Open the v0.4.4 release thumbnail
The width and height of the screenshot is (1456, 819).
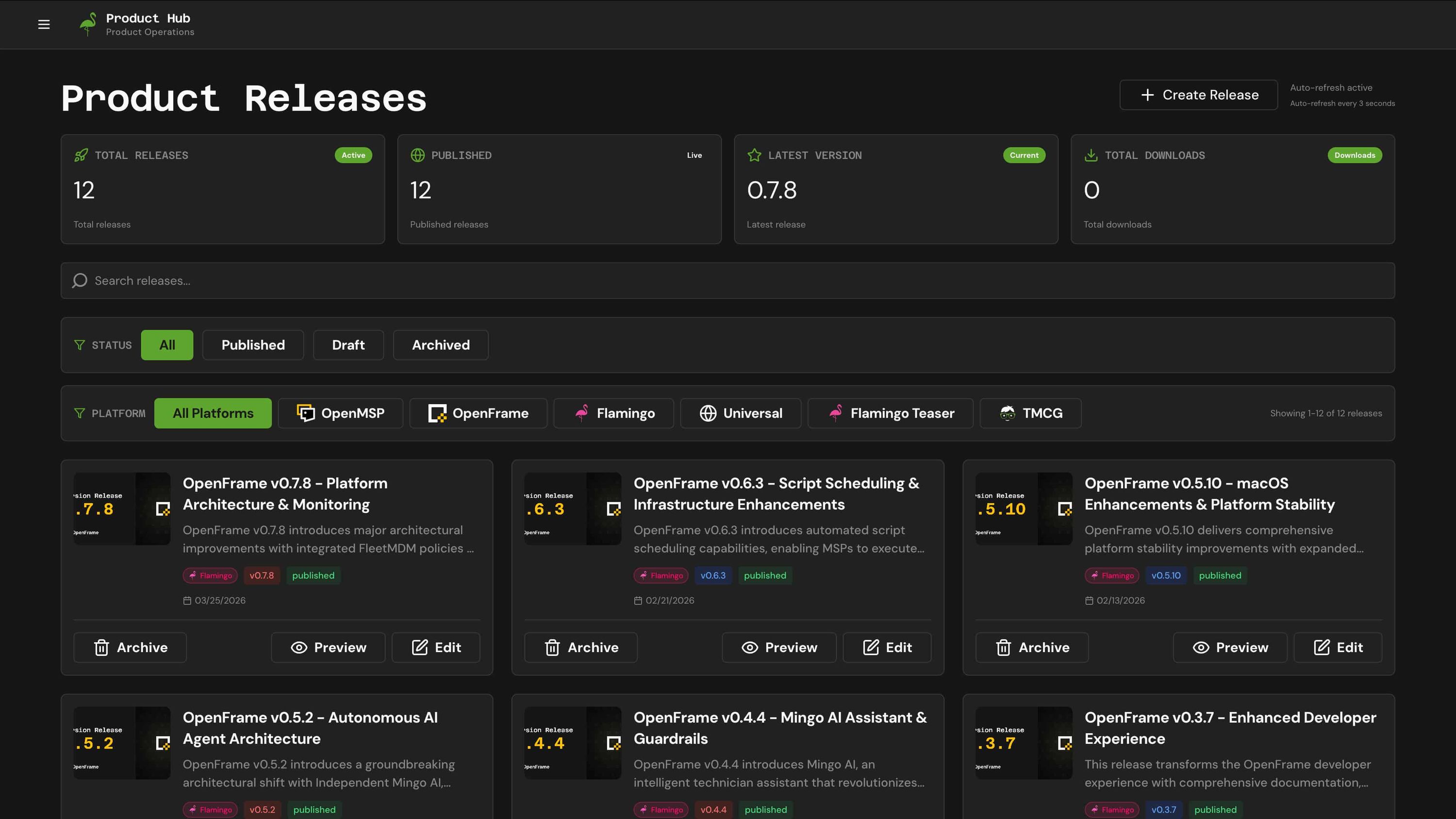573,743
